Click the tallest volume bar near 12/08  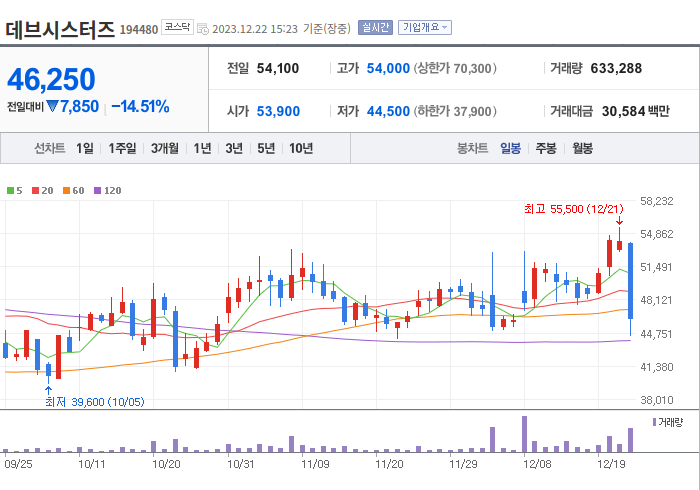tap(525, 434)
